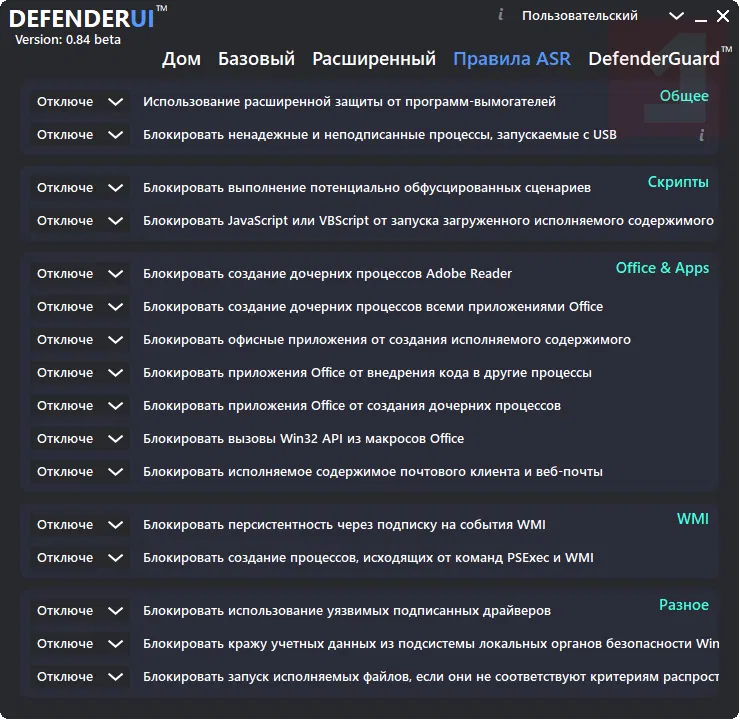The width and height of the screenshot is (740, 720).
Task: Open dropdown for email client executable content rule
Action: click(x=80, y=472)
